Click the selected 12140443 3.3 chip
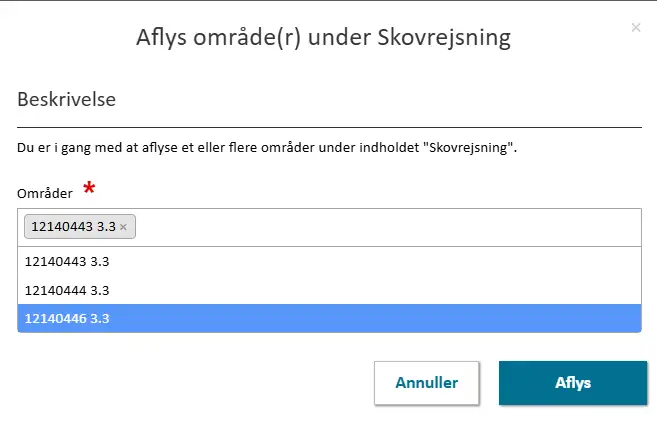 tap(73, 227)
